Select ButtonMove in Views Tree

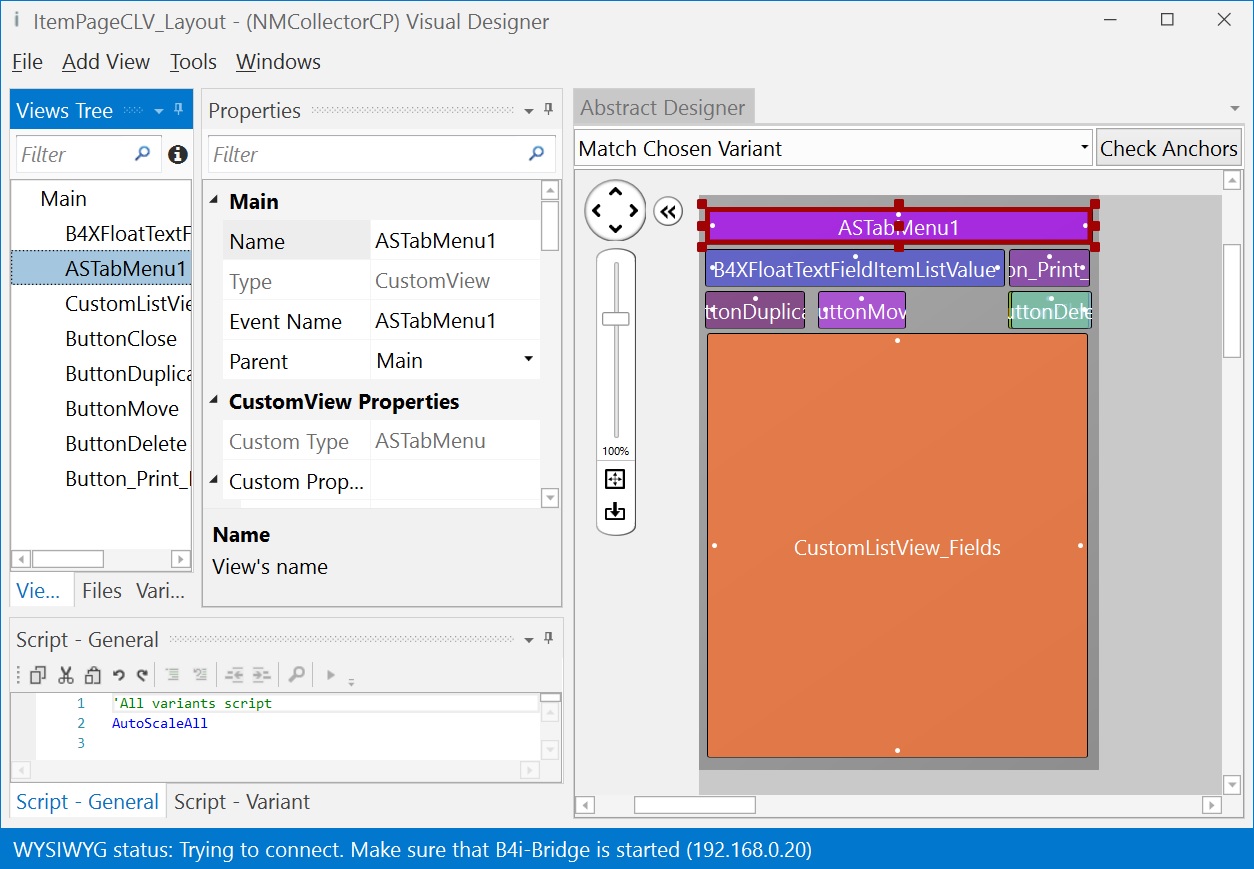122,409
